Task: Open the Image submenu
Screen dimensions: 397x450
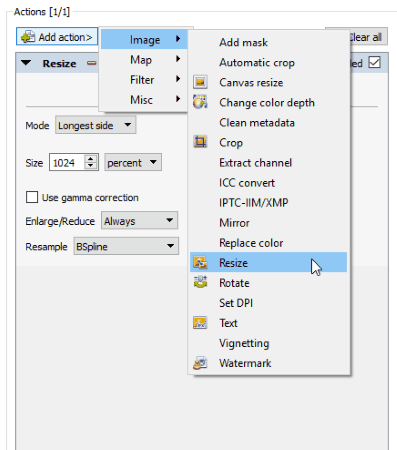Action: pyautogui.click(x=144, y=39)
